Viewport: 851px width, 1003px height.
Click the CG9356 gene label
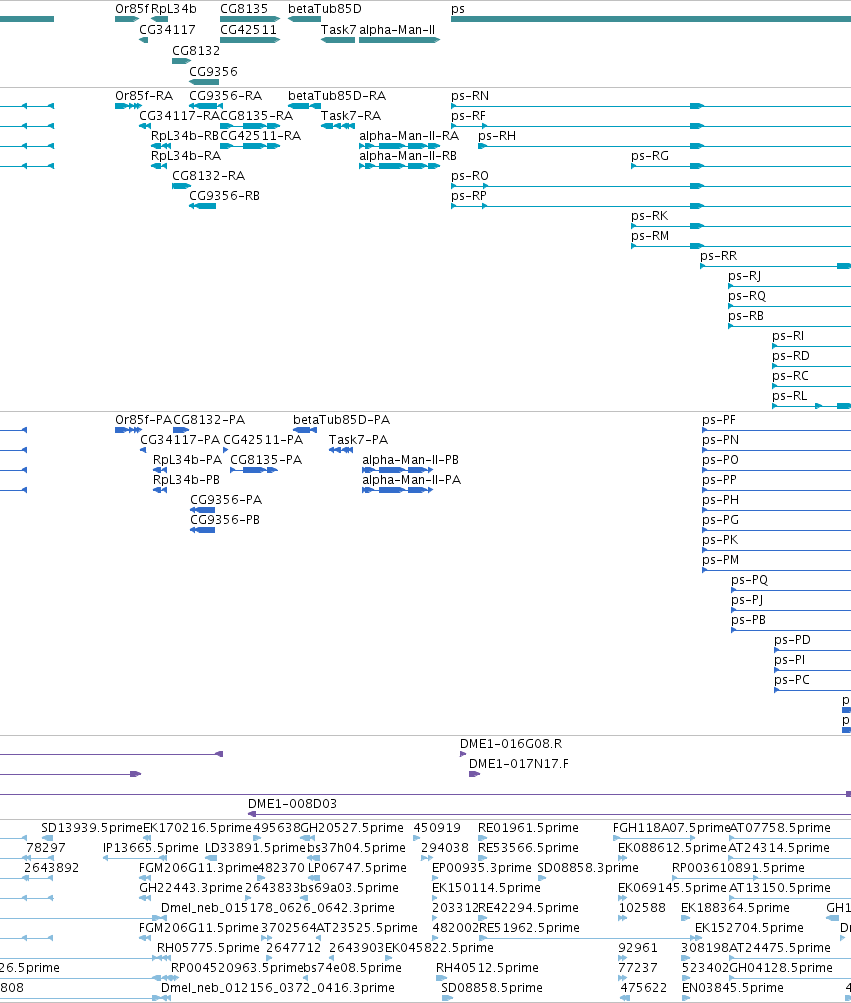pyautogui.click(x=213, y=72)
